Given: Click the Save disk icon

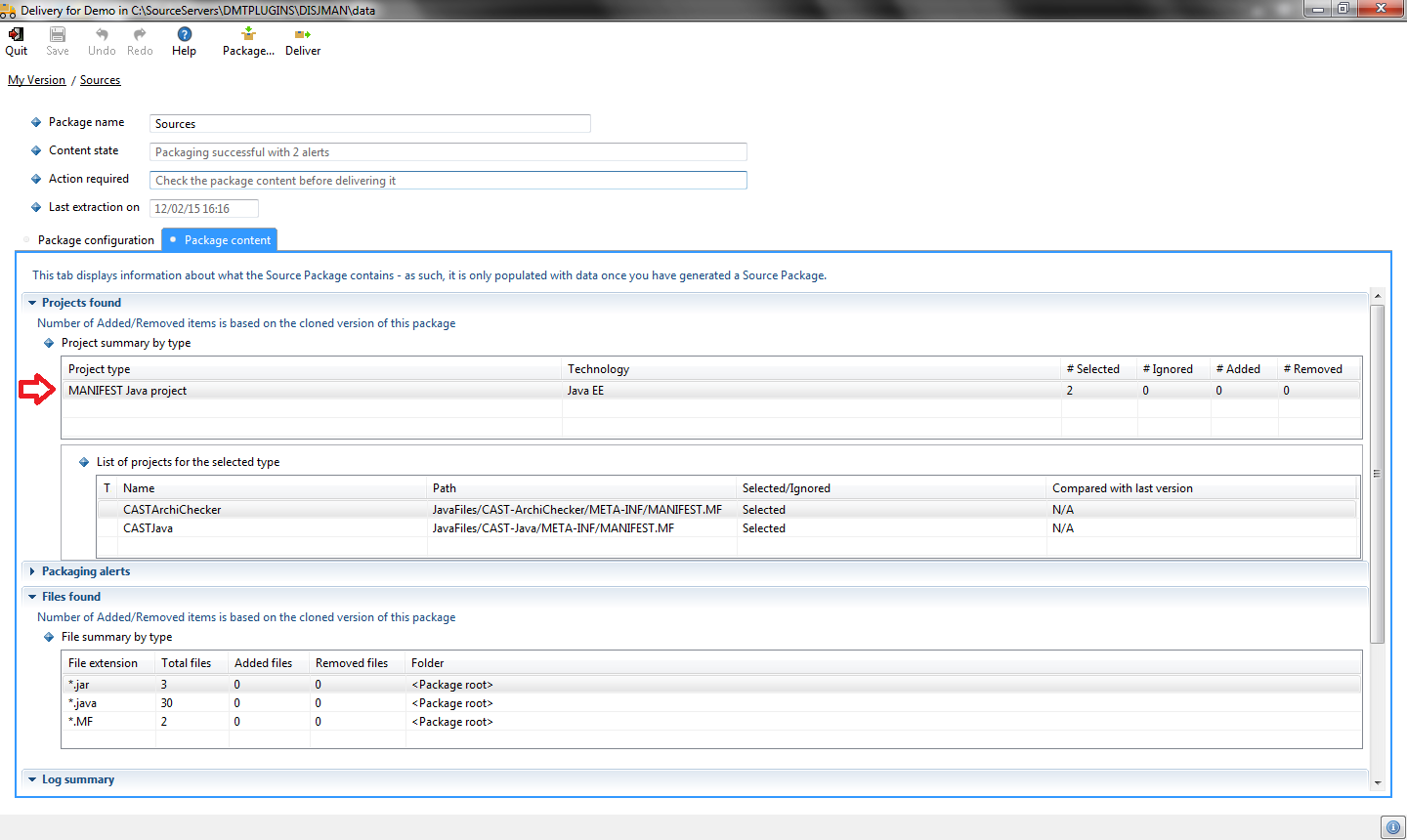Looking at the screenshot, I should [x=58, y=35].
